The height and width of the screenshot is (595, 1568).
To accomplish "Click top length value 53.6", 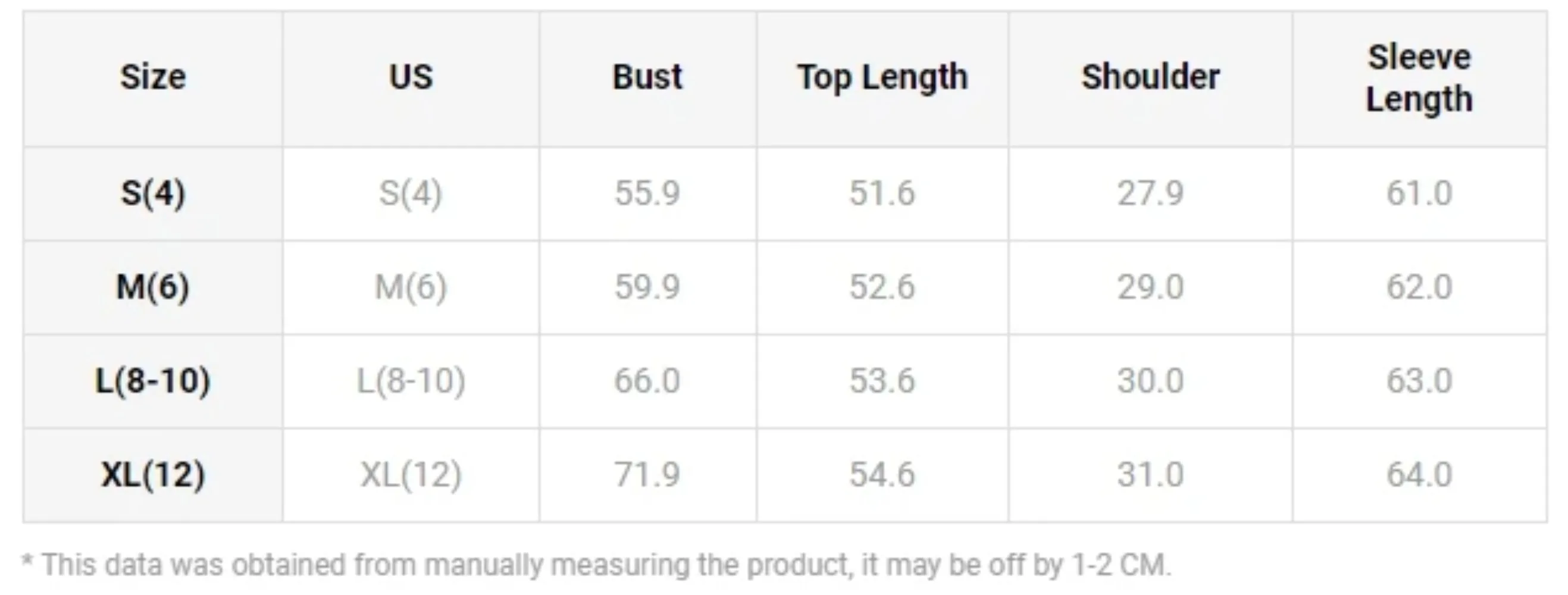I will pyautogui.click(x=882, y=381).
